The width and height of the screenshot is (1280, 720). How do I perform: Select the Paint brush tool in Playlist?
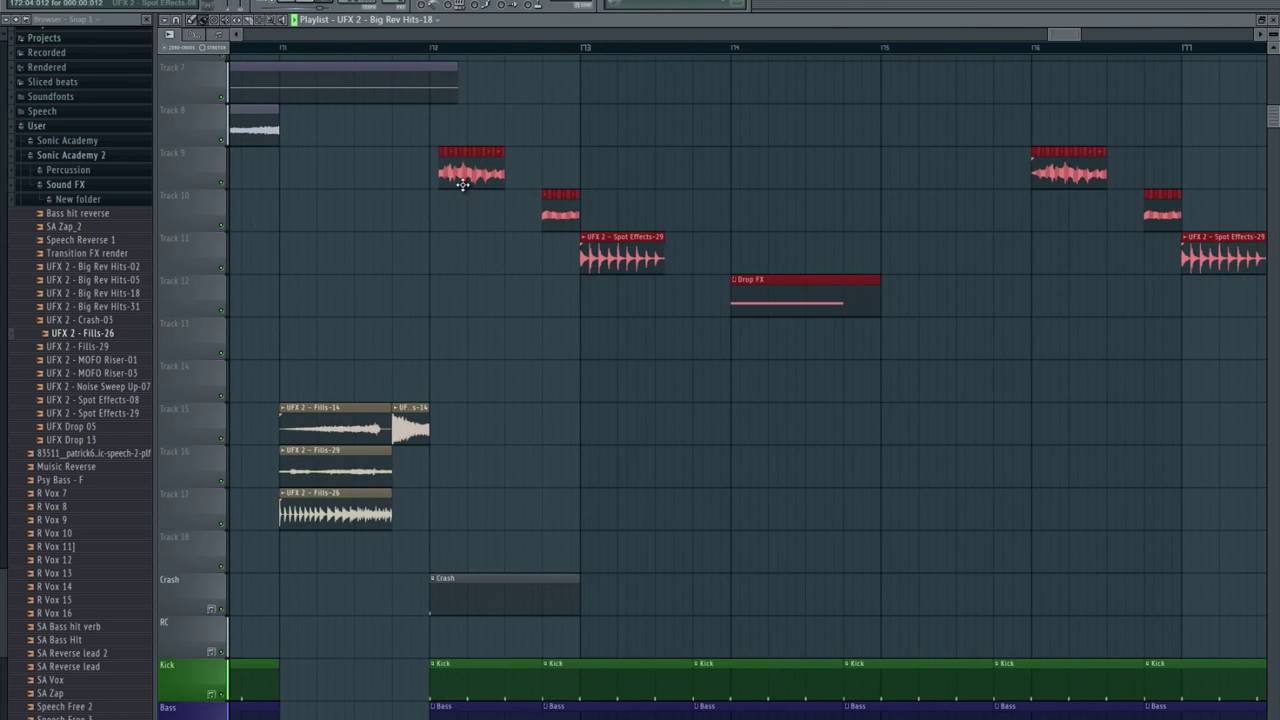click(203, 20)
